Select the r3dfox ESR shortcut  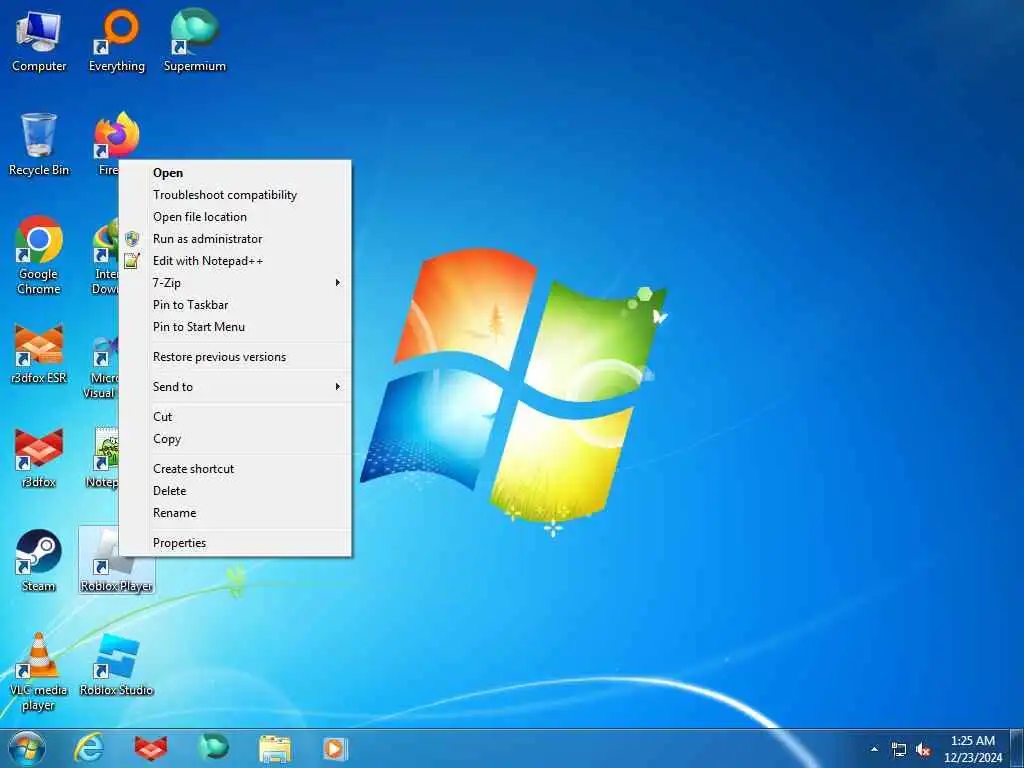pos(39,353)
